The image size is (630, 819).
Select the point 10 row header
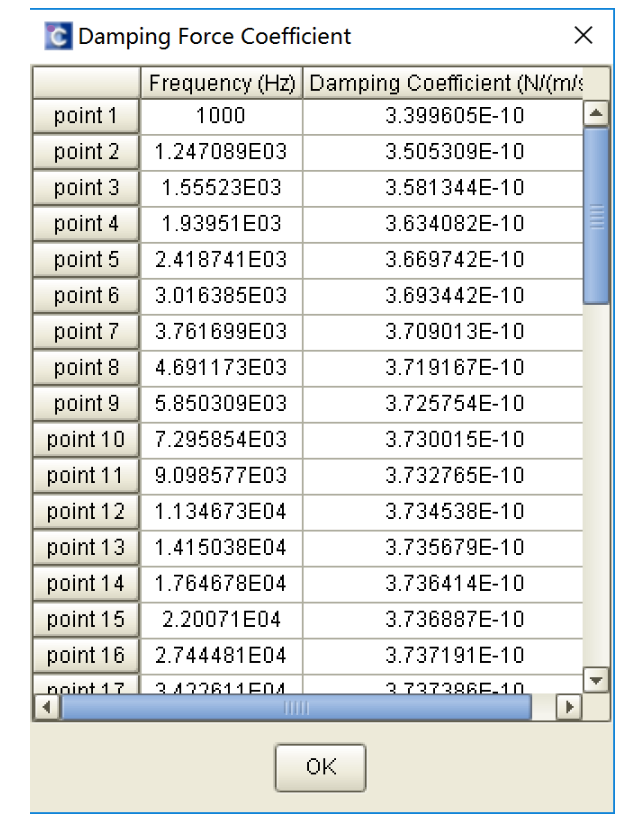point(86,440)
